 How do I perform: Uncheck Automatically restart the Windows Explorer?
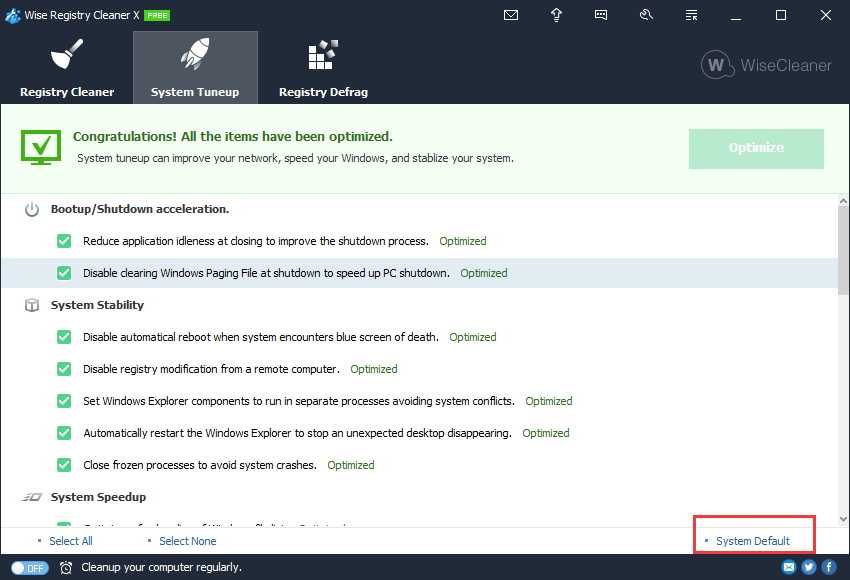tap(64, 433)
